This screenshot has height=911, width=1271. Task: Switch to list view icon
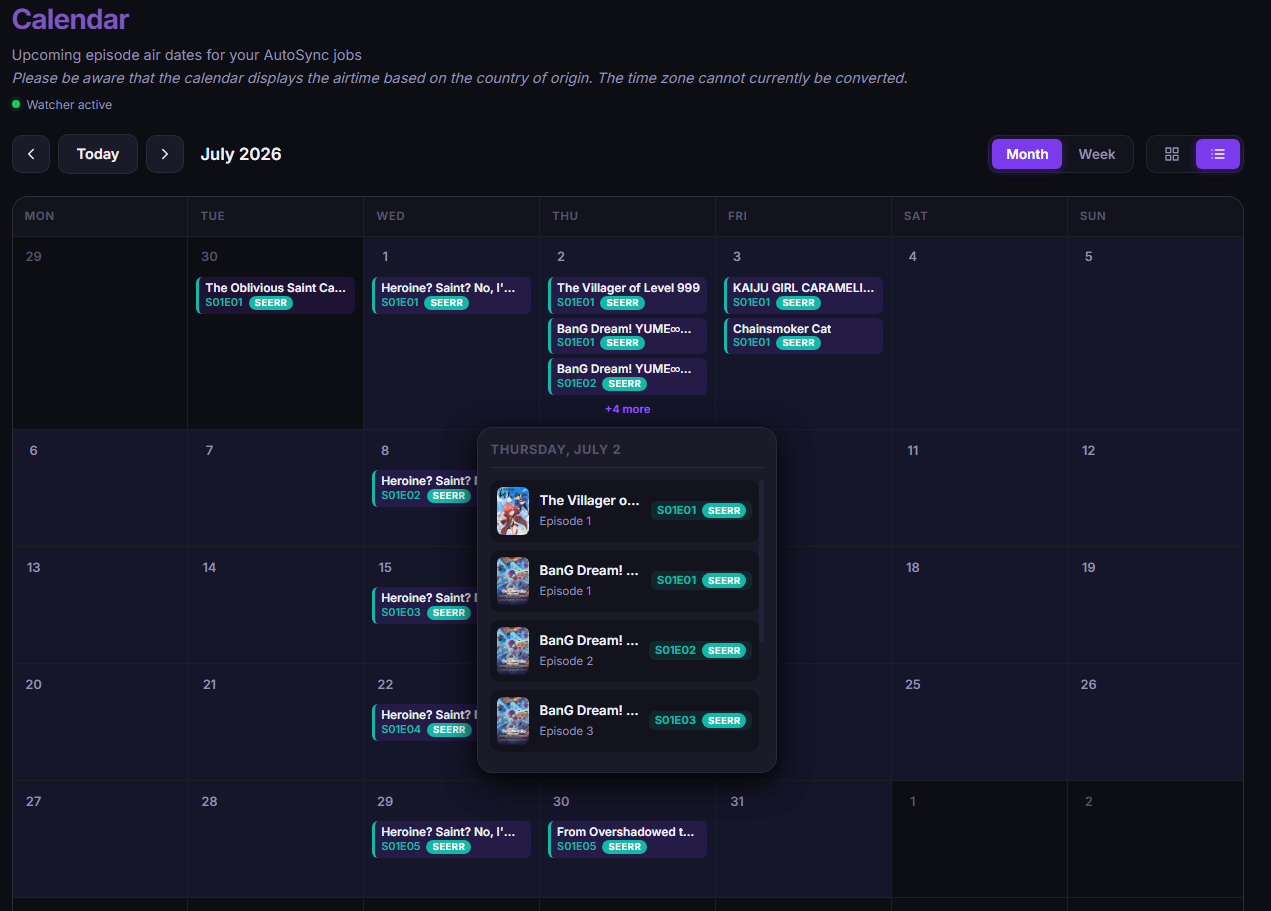[1218, 154]
